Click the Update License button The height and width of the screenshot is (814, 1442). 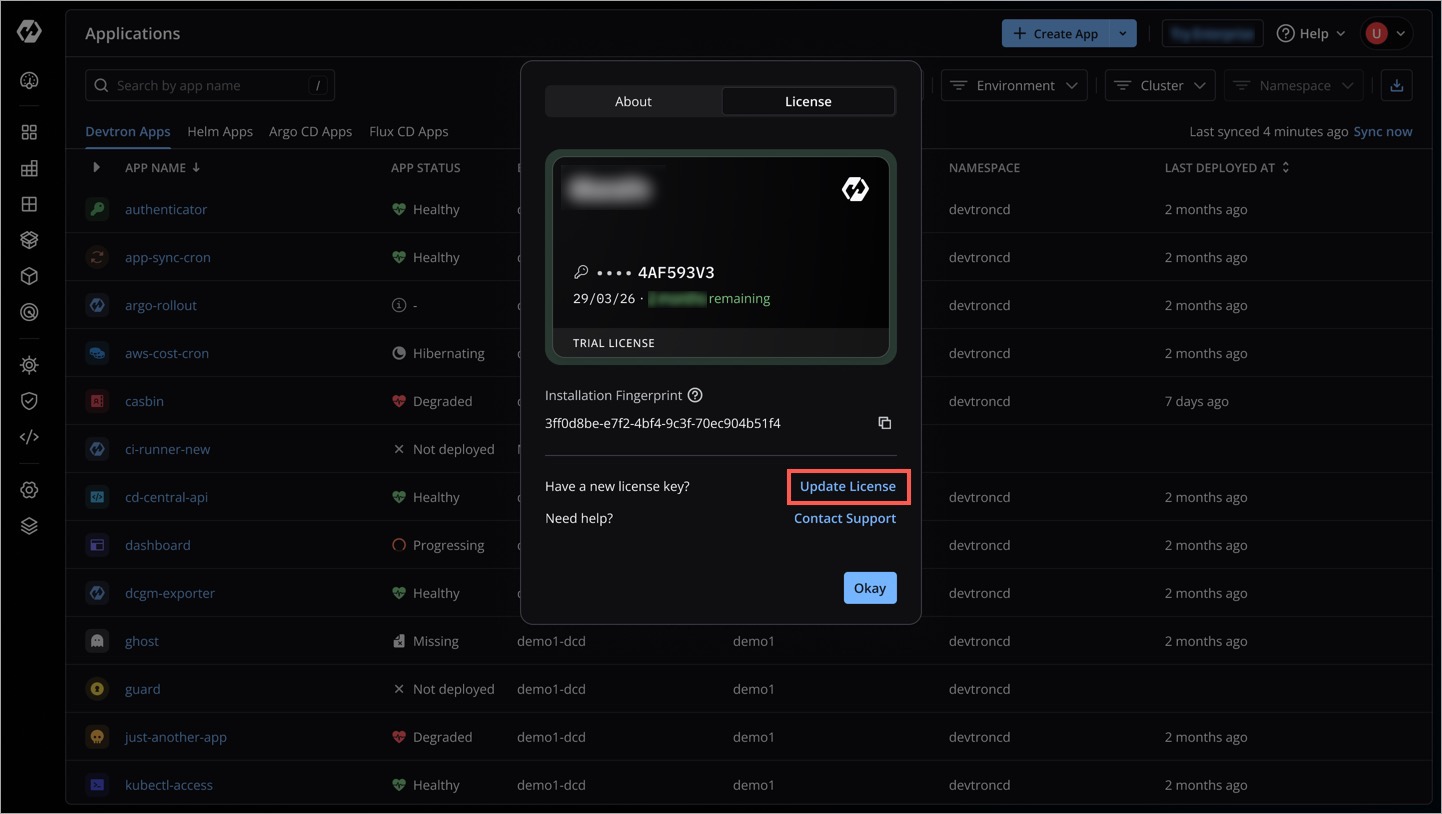(x=847, y=486)
